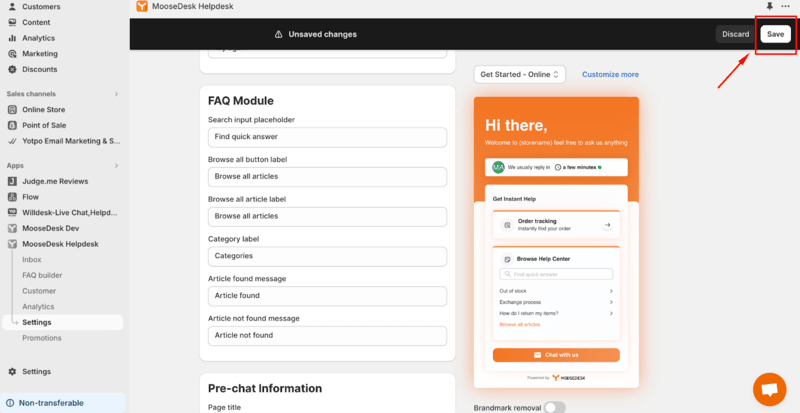Click the Non-transferable info icon
The height and width of the screenshot is (413, 800).
pos(11,403)
